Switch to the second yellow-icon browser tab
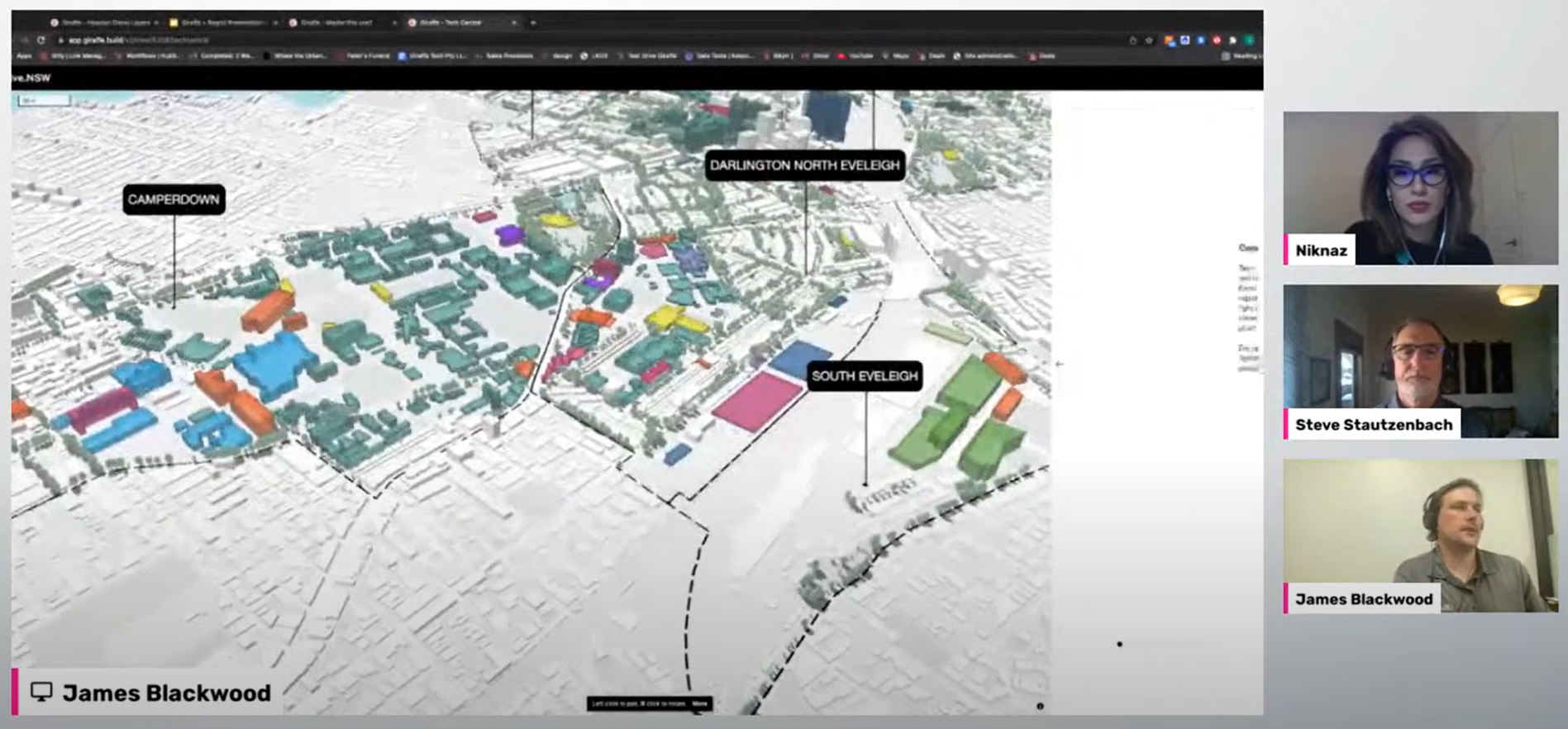1568x729 pixels. pyautogui.click(x=219, y=22)
